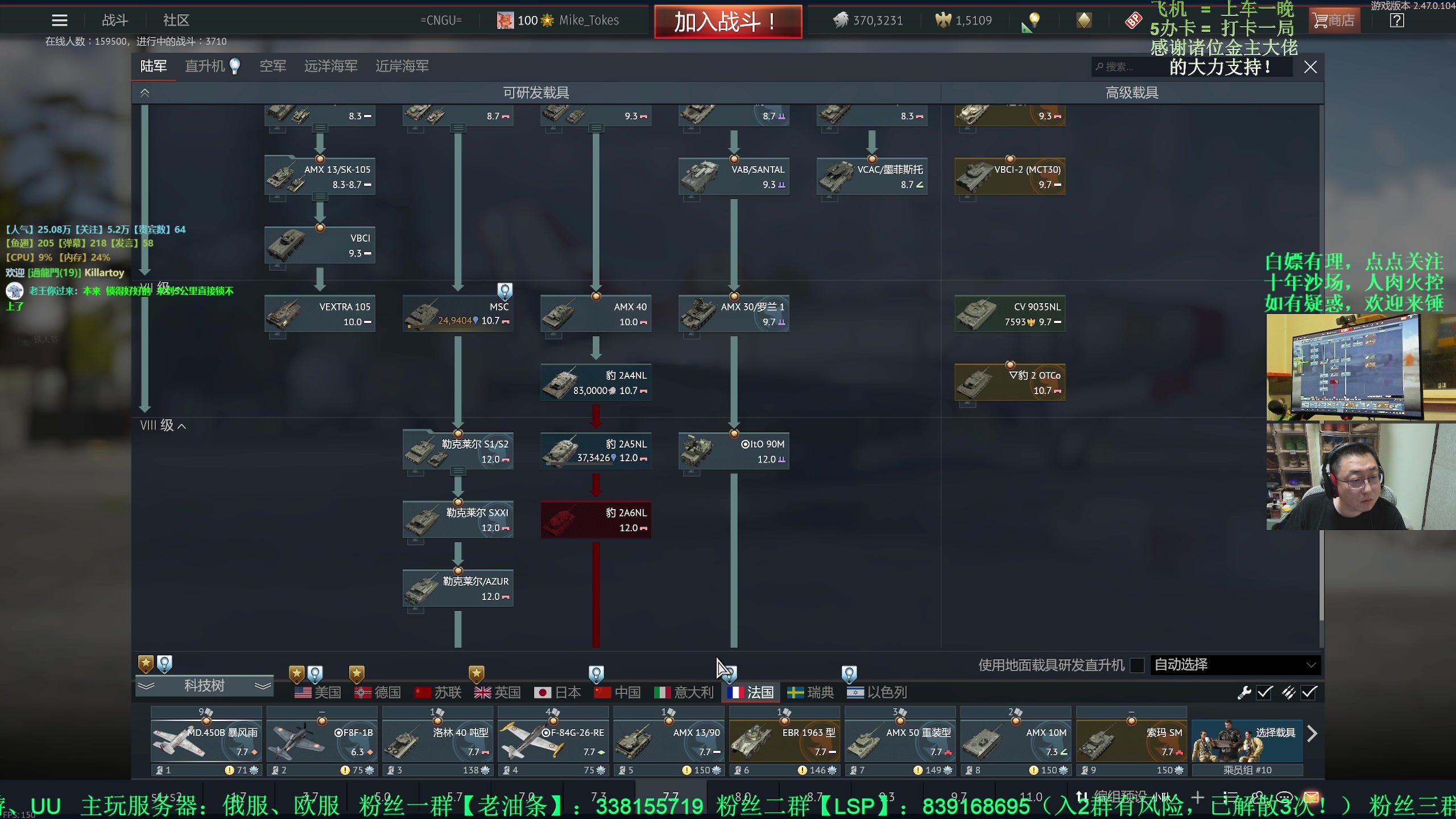
Task: Show next crew slots with right arrow
Action: 1312,734
